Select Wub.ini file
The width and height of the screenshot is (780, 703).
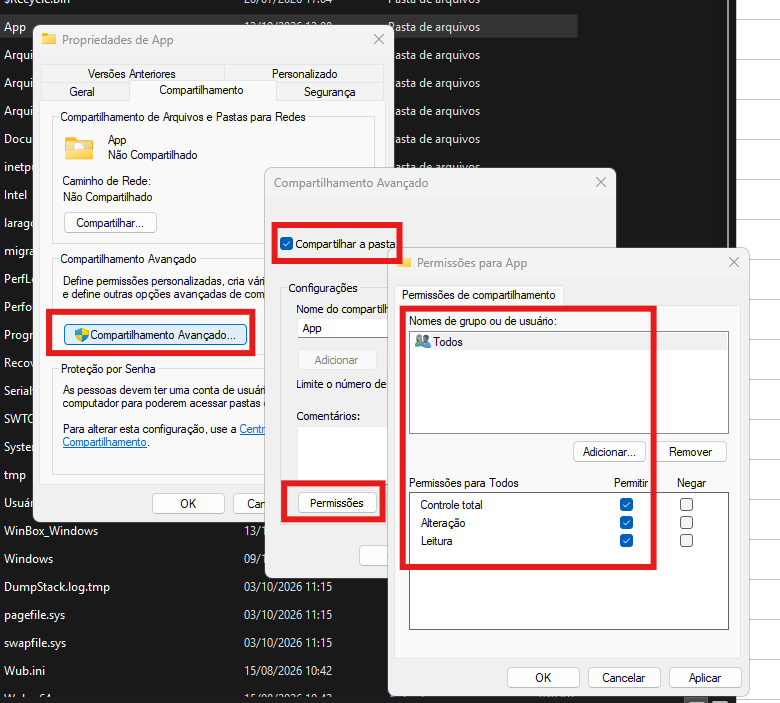point(24,671)
